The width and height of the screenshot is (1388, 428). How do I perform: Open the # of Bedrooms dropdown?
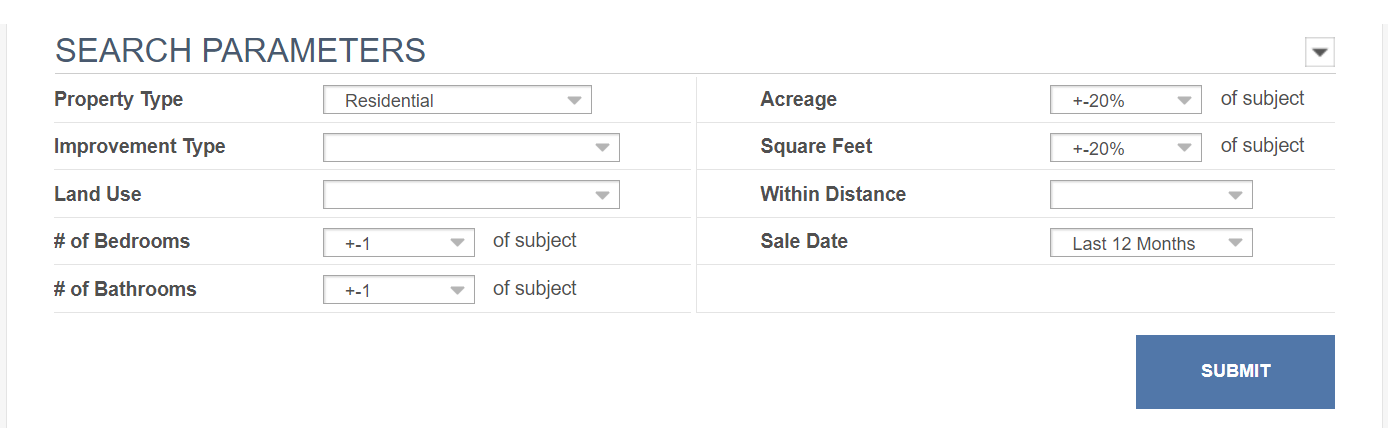click(x=398, y=242)
